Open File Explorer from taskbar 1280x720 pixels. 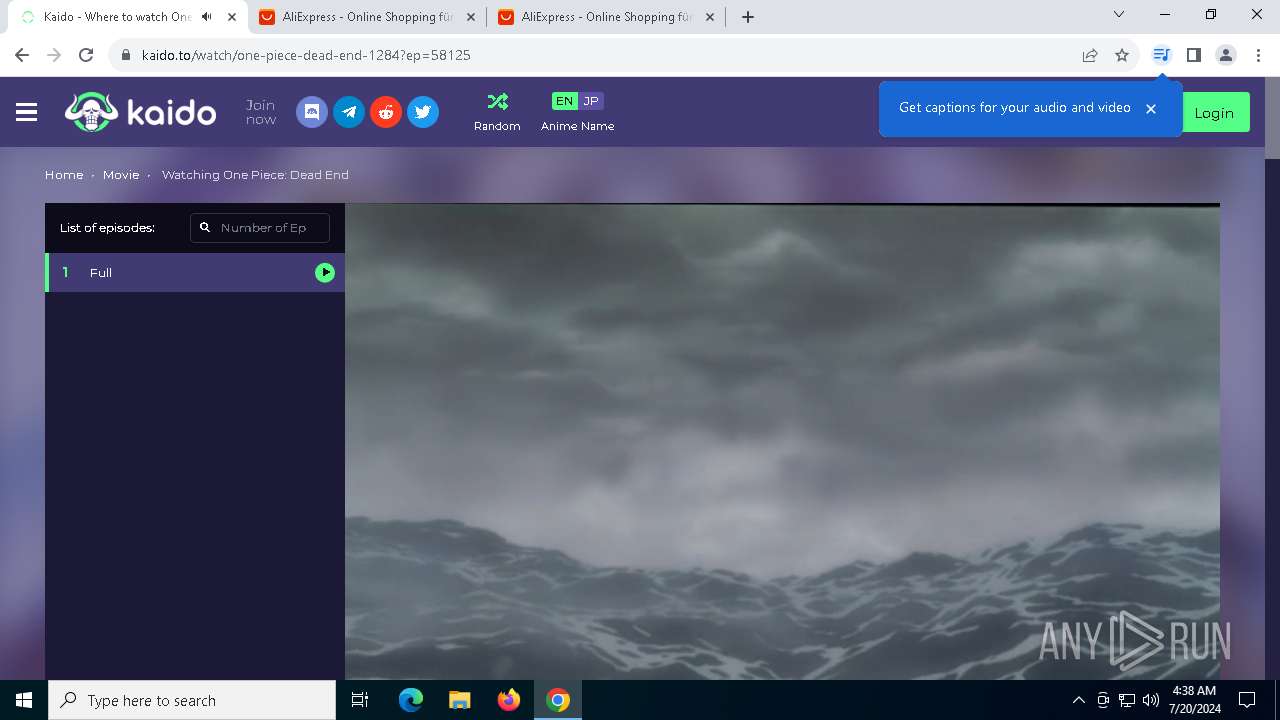pyautogui.click(x=460, y=700)
